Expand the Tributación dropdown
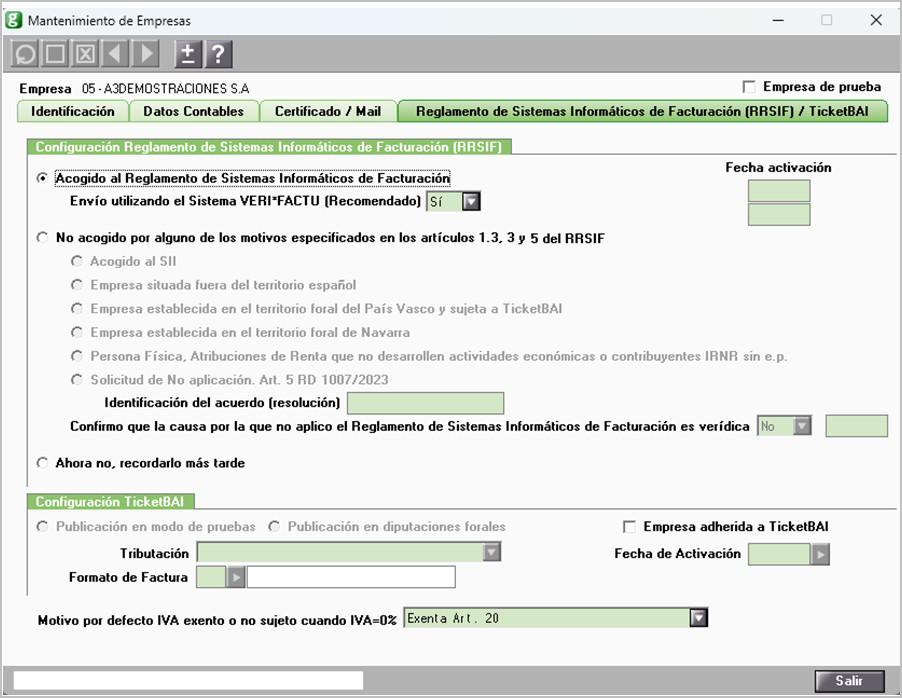This screenshot has width=902, height=698. click(x=491, y=552)
